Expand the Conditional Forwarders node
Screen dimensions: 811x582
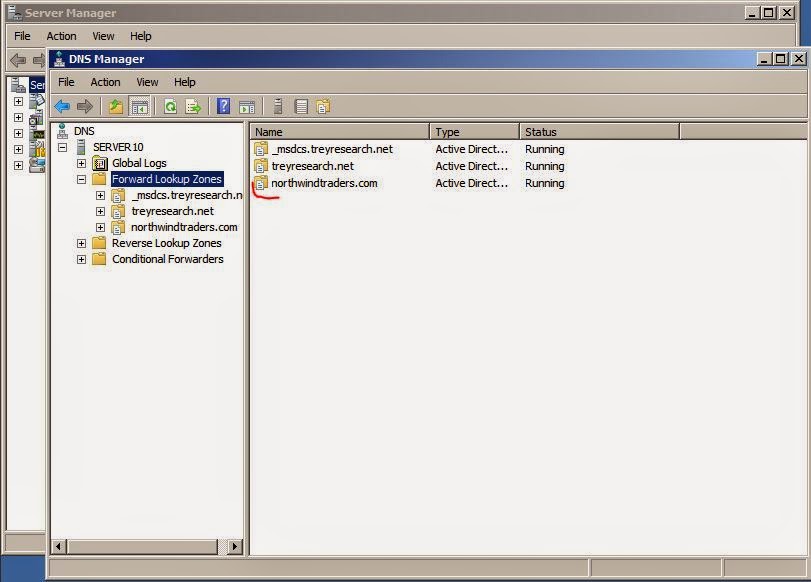click(x=82, y=259)
